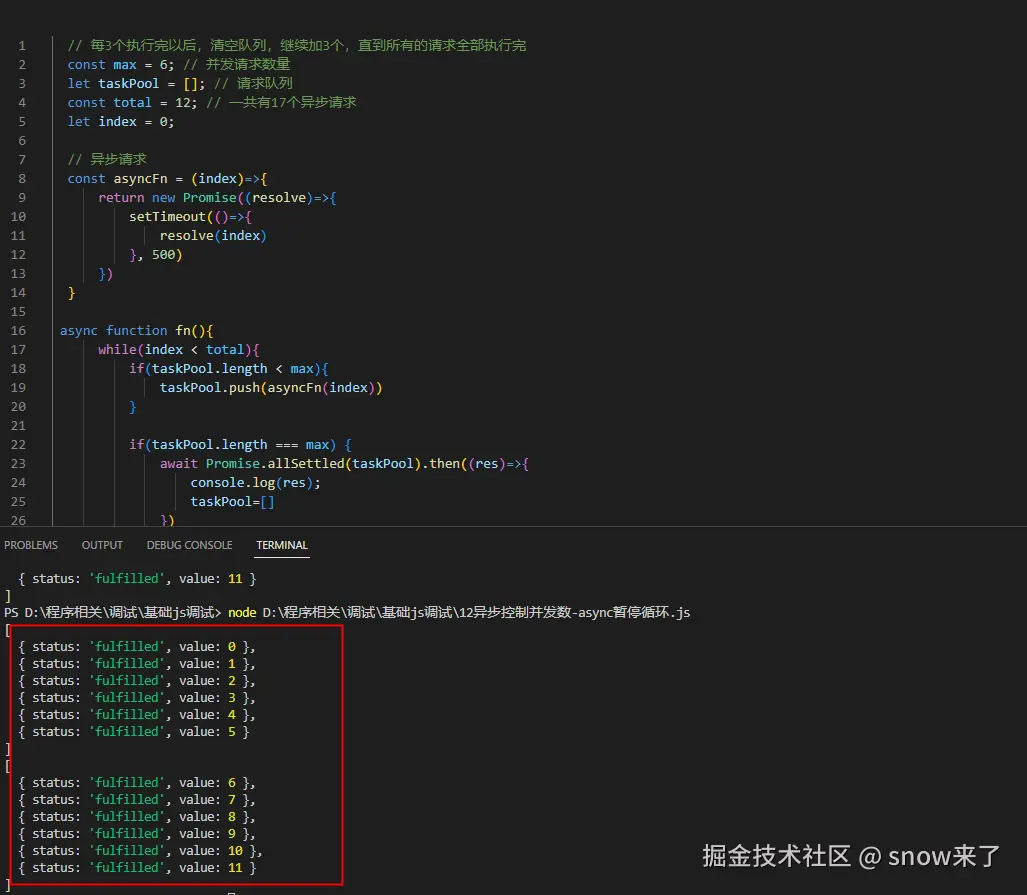
Task: Place cursor in "const max = 6;"
Action: pos(121,64)
